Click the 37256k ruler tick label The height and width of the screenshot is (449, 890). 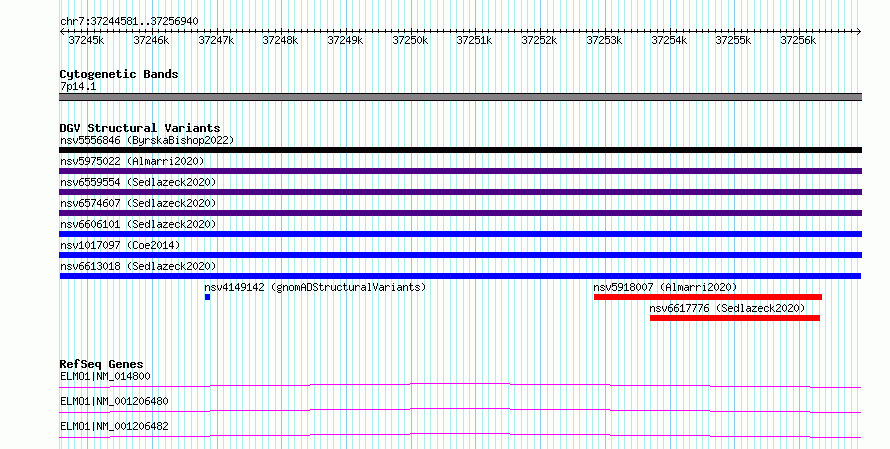(798, 41)
